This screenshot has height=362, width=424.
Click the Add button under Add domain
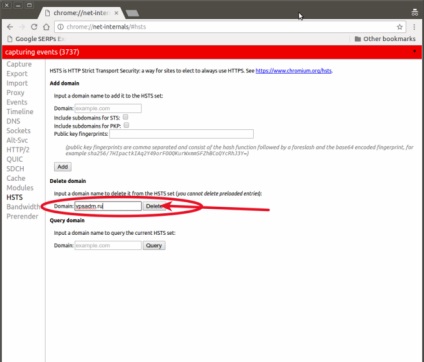tap(63, 167)
